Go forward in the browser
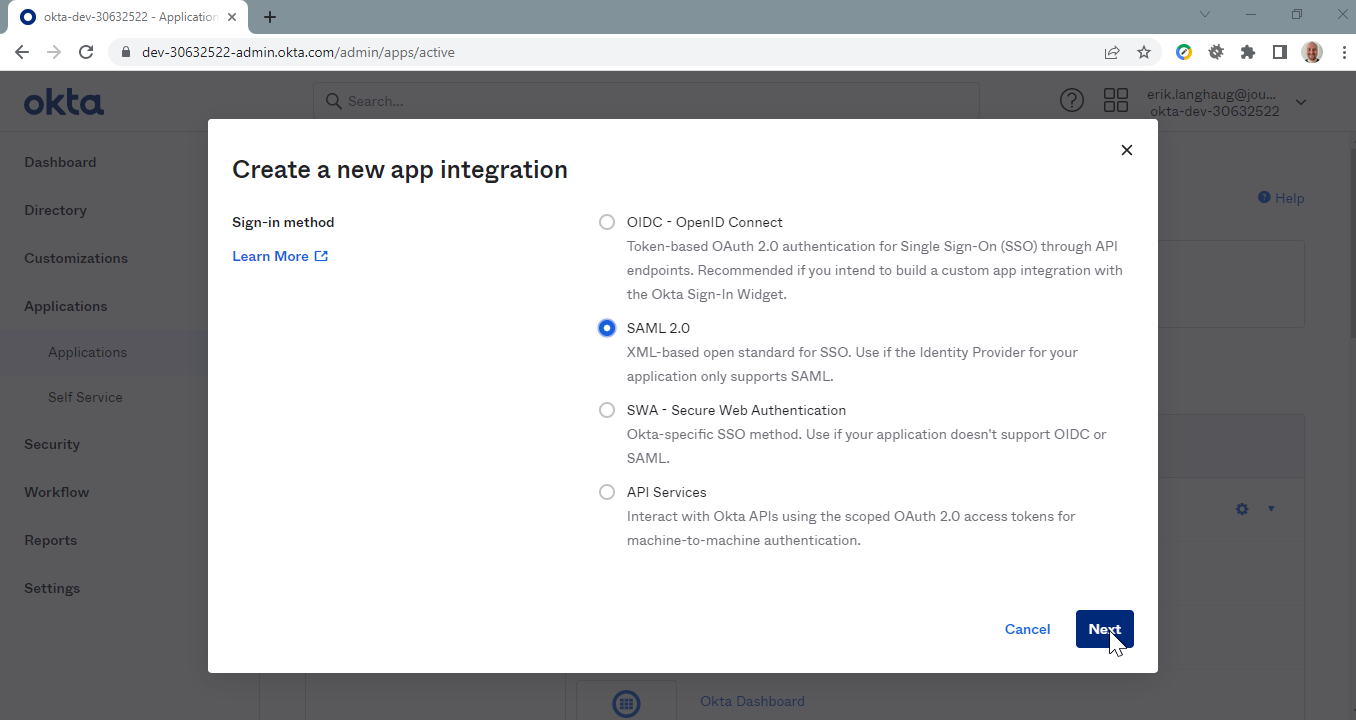Viewport: 1356px width, 720px height. [x=54, y=52]
